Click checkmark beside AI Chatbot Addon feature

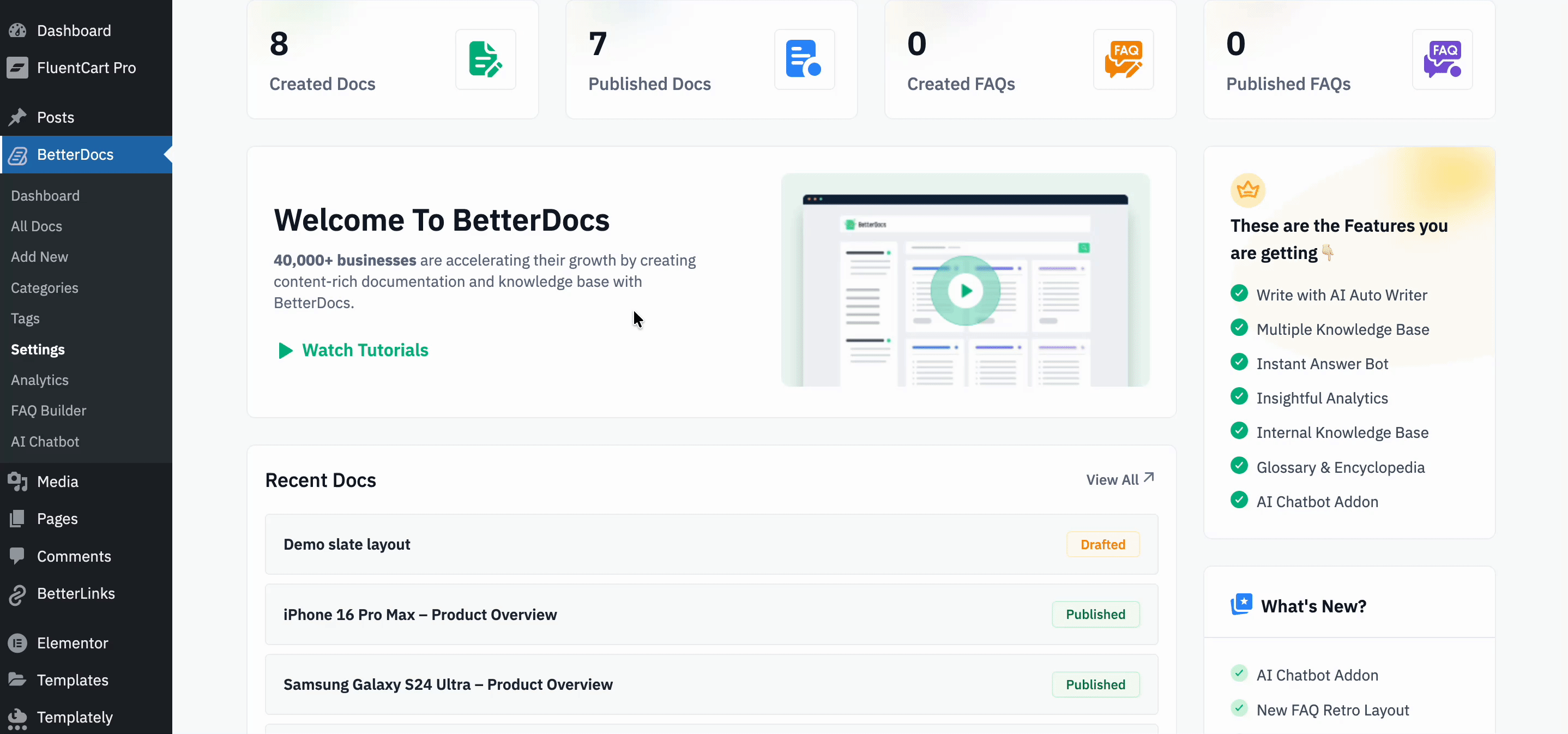click(1239, 500)
